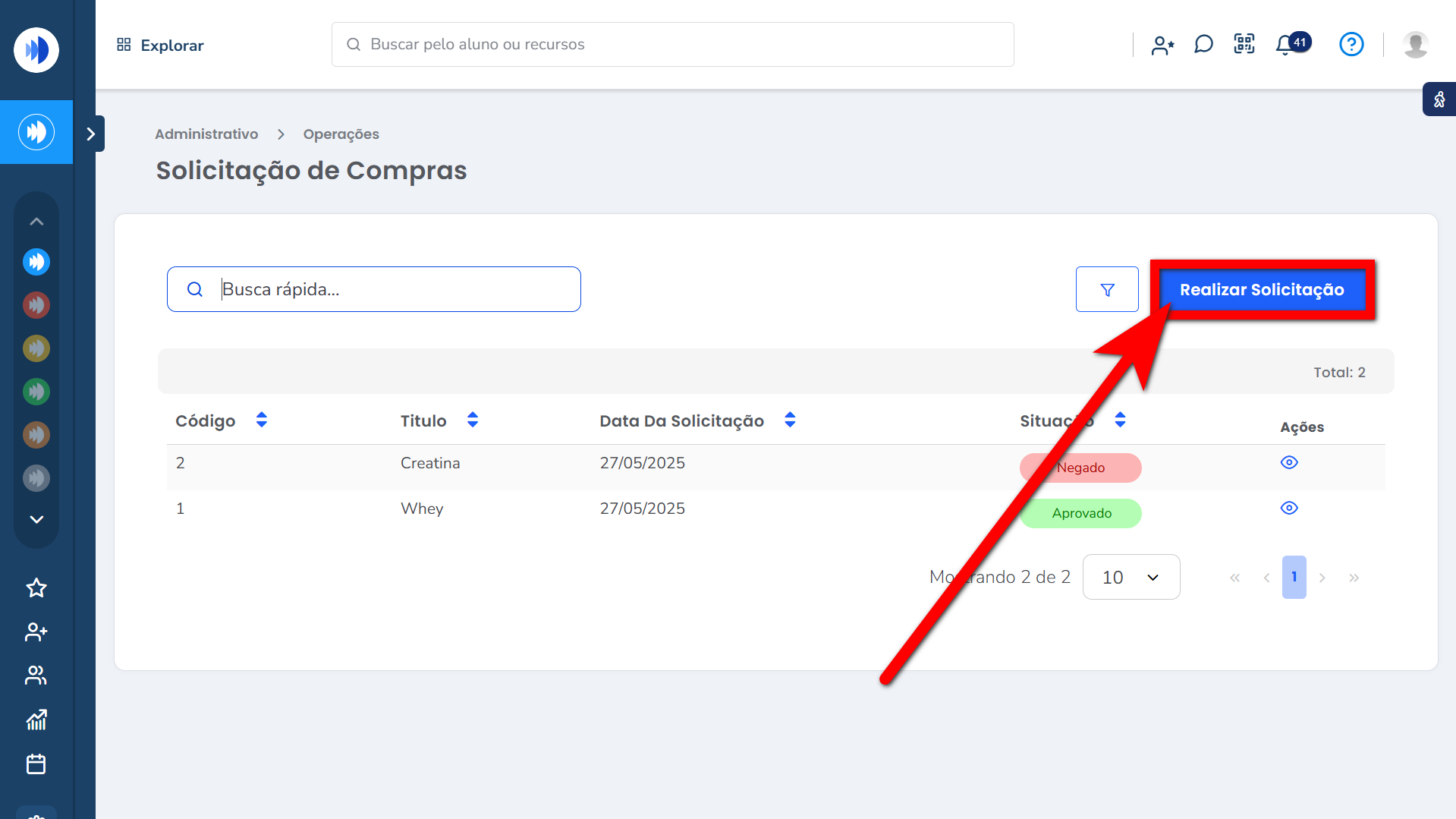
Task: Sort table by Código column
Action: (x=262, y=421)
